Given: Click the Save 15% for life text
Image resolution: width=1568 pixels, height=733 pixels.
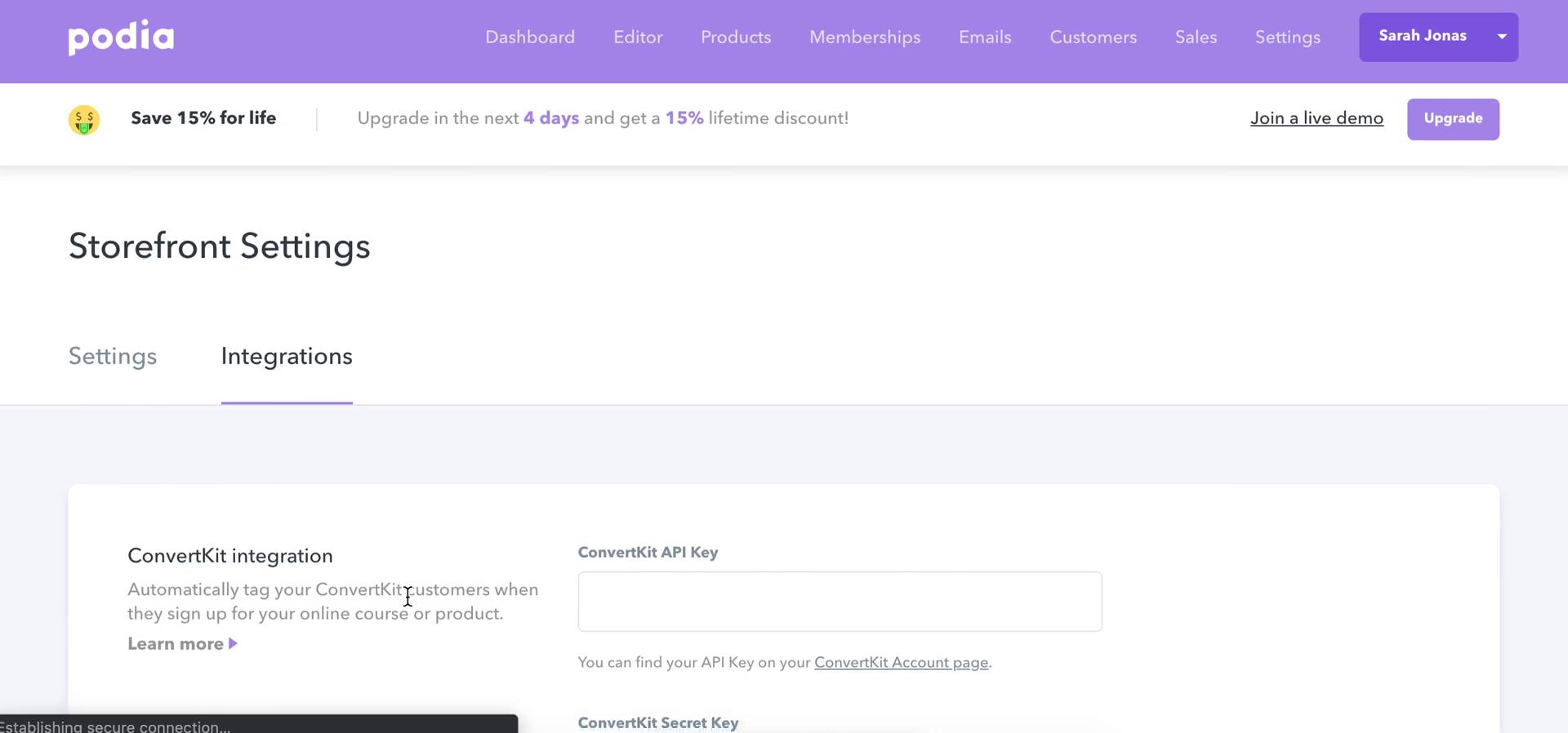Looking at the screenshot, I should pos(203,118).
